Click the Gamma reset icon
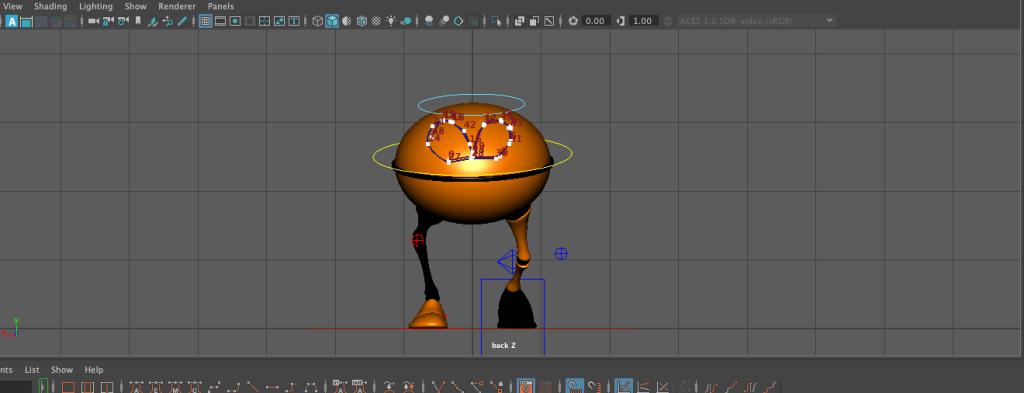The image size is (1024, 393). (620, 21)
